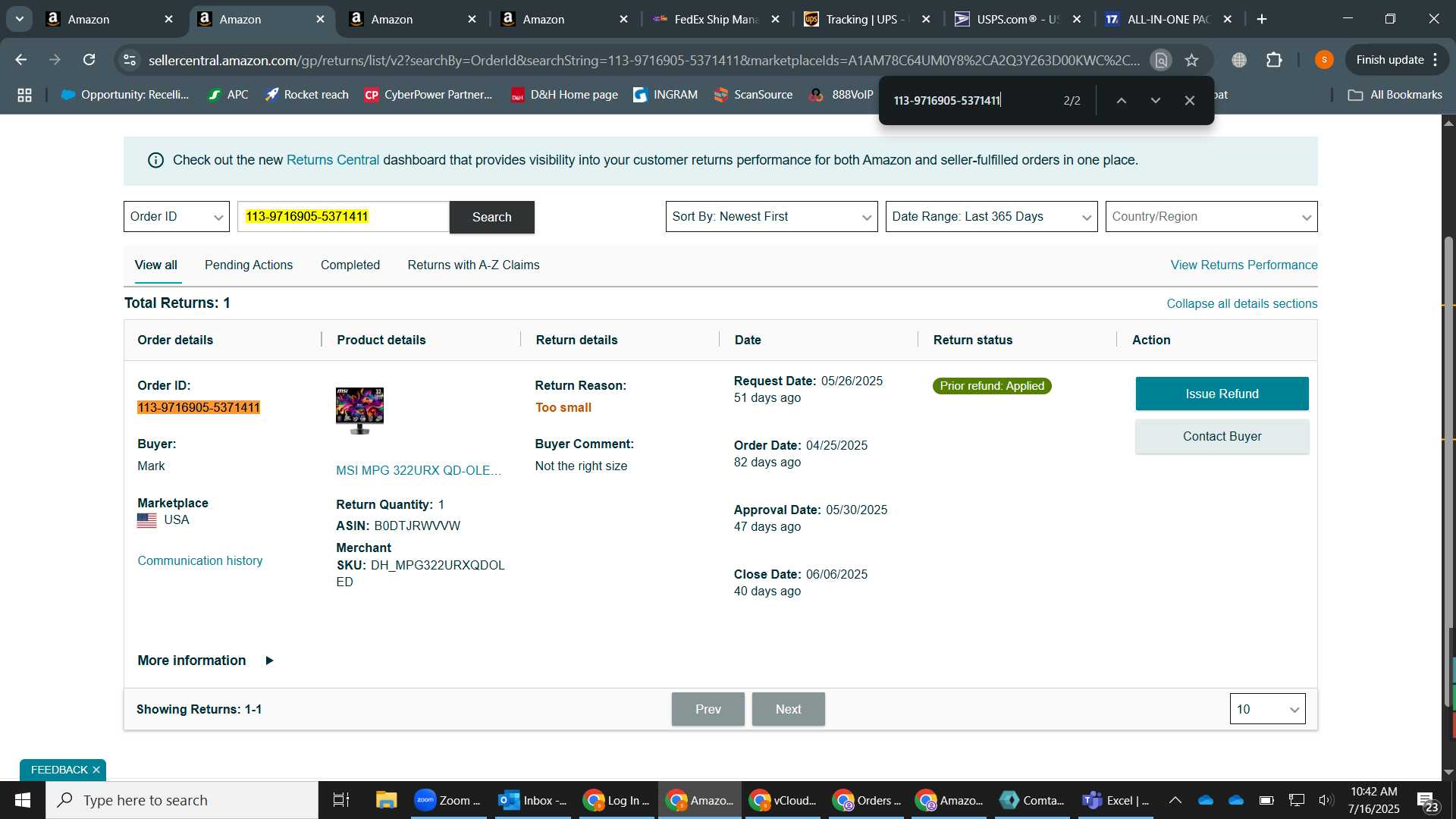Click the Prev pagination button
This screenshot has width=1456, height=819.
pos(708,709)
